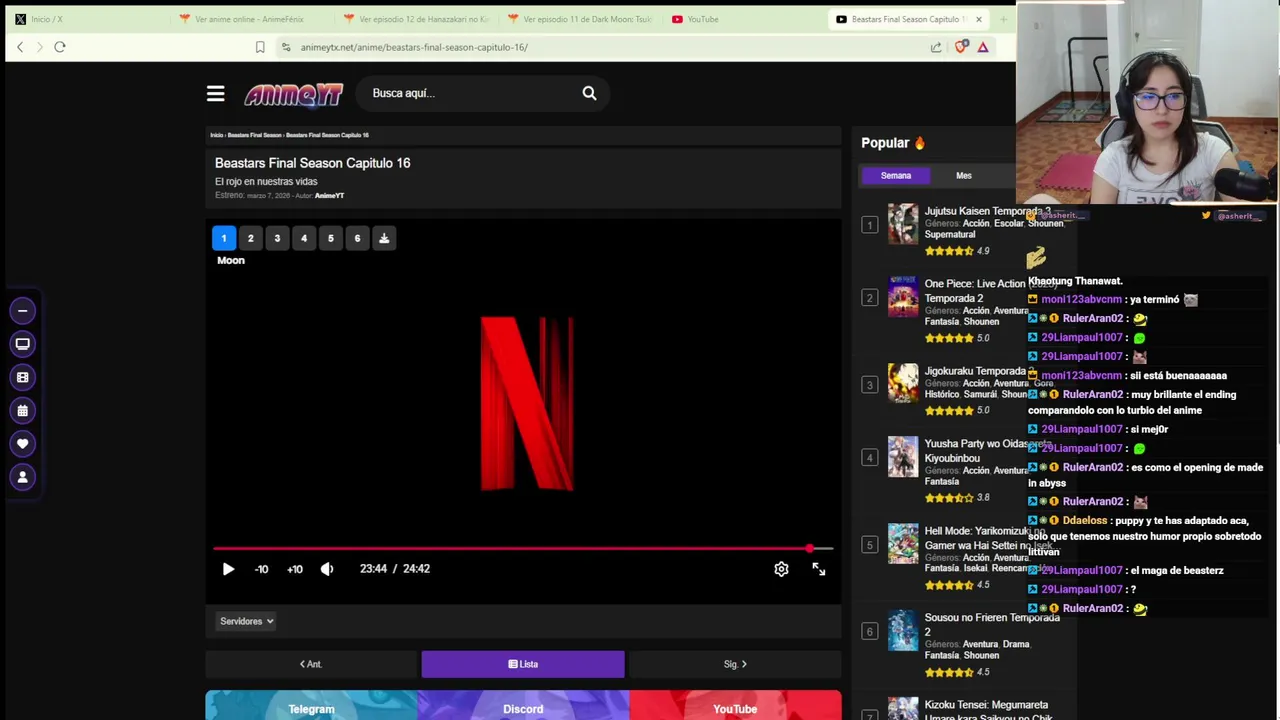Open 'Sousou no Frieren Temporada 2' title

[990, 624]
